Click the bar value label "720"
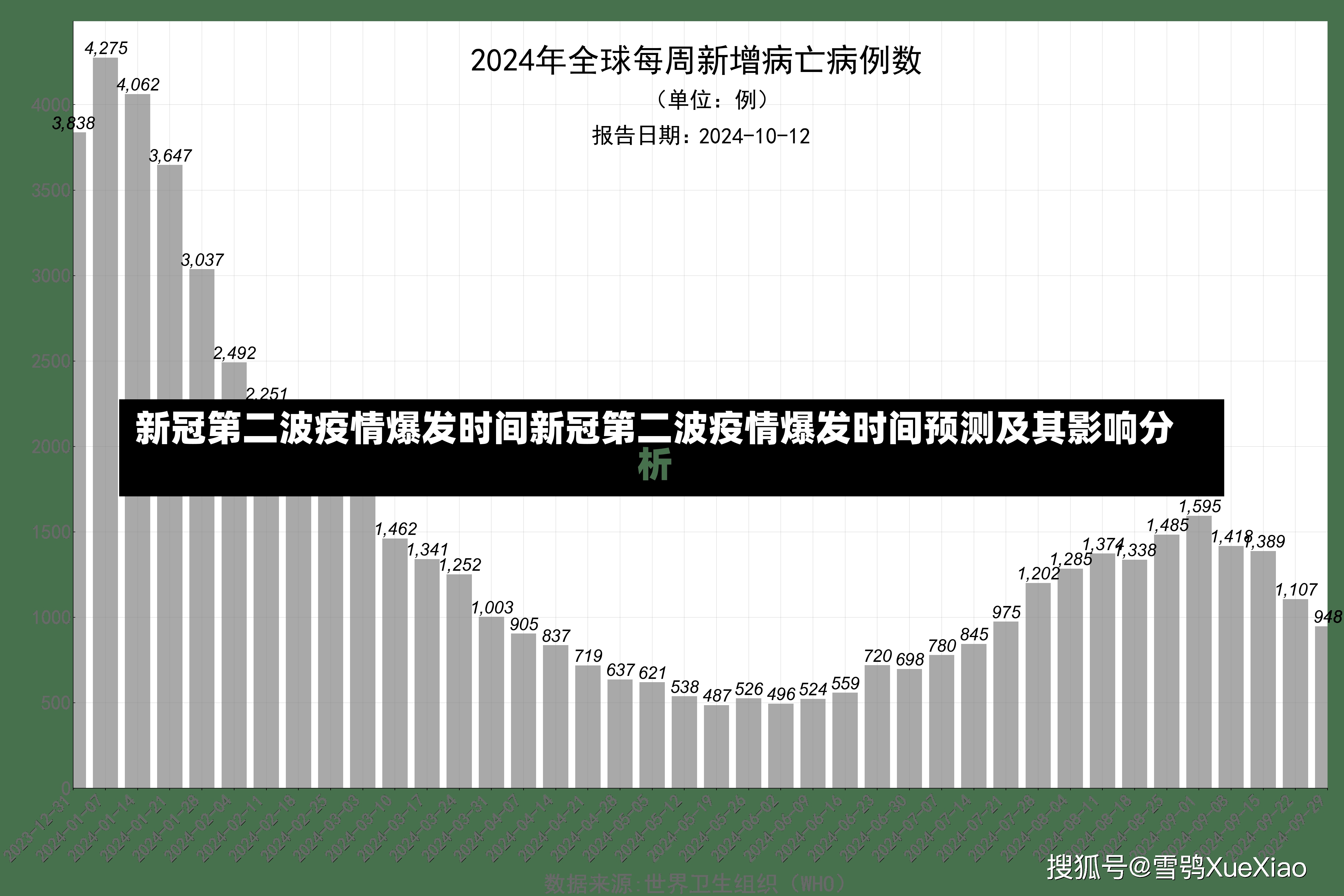 click(x=878, y=656)
